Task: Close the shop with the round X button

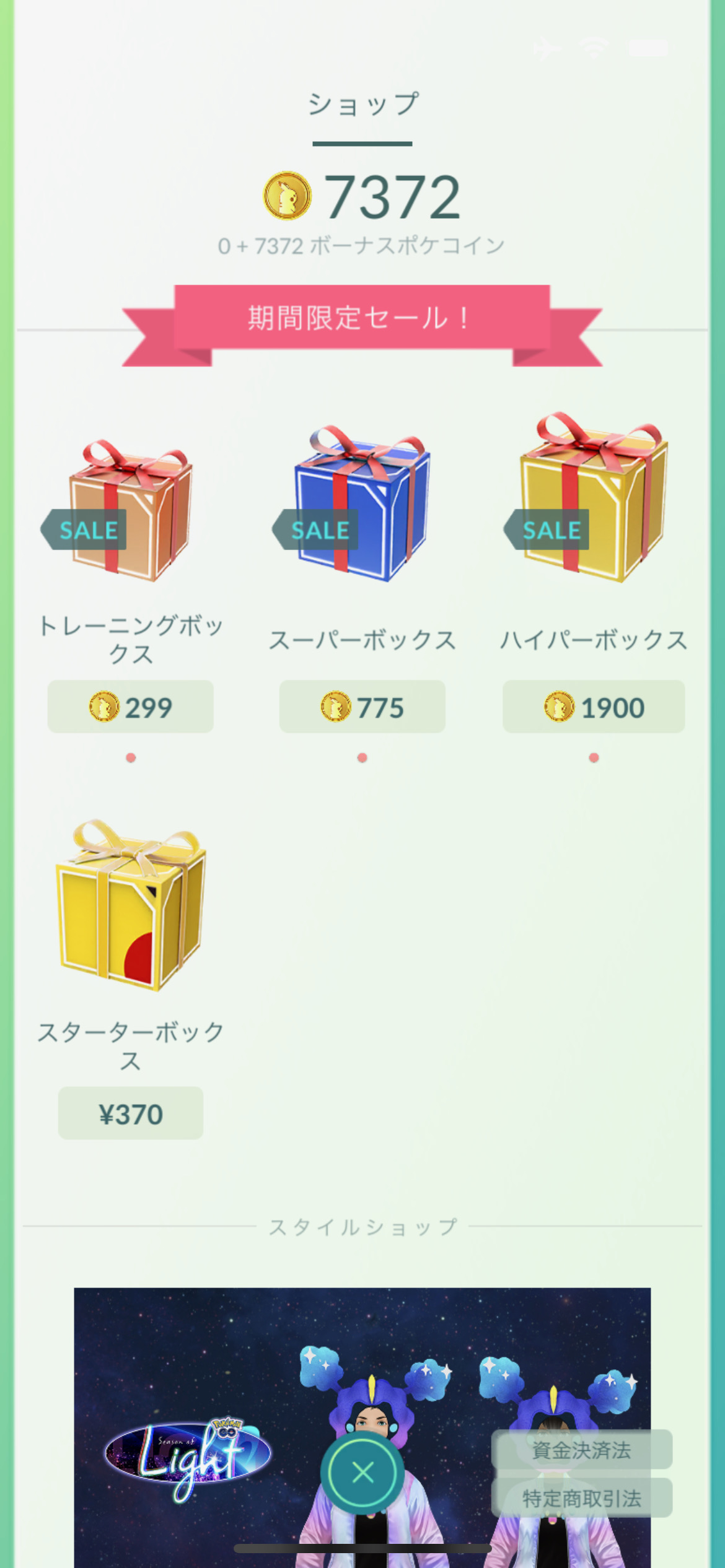Action: tap(362, 1473)
